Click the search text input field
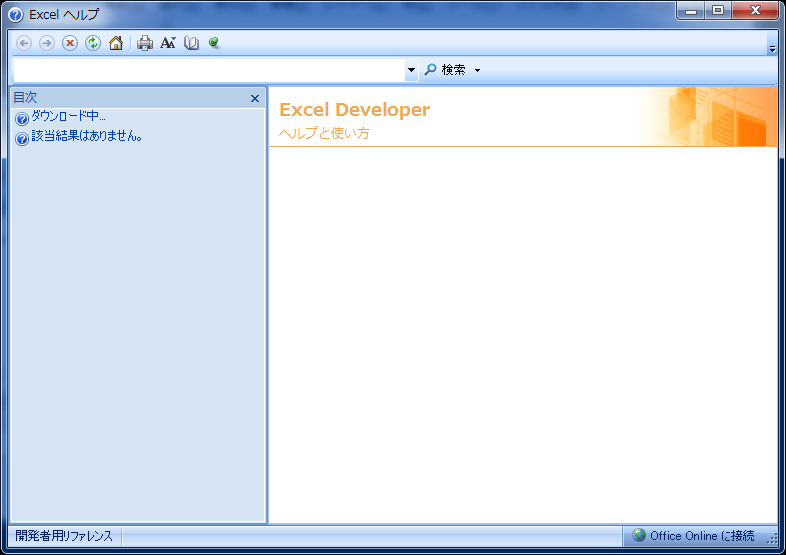Screen dimensions: 786x555 tap(209, 70)
